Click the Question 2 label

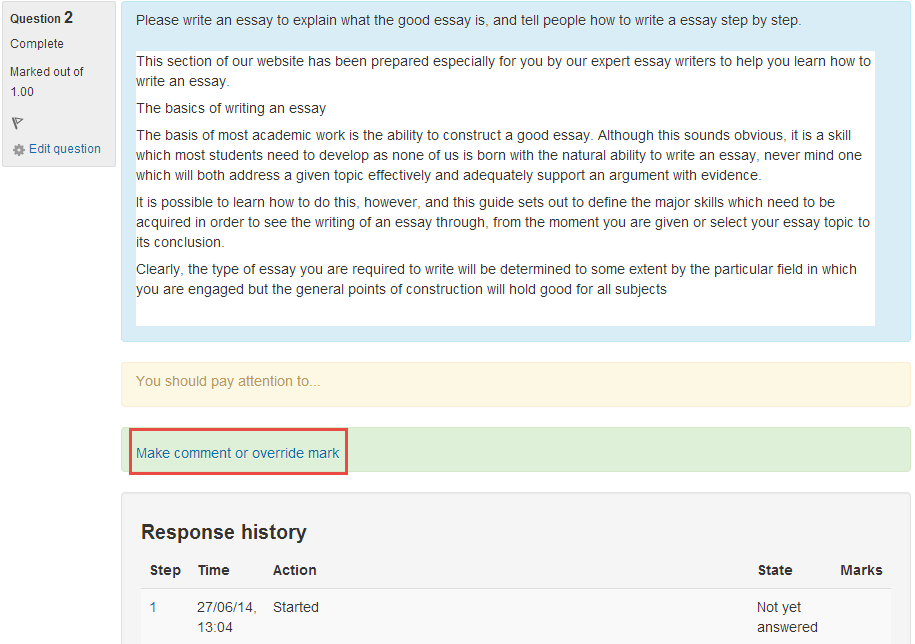pyautogui.click(x=40, y=18)
